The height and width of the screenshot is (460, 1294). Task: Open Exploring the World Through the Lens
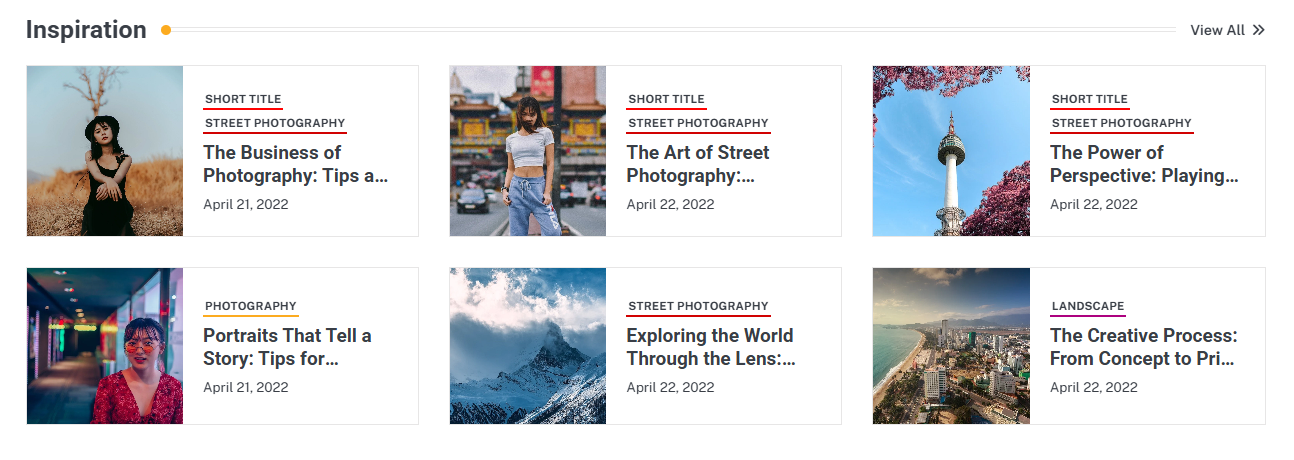710,347
